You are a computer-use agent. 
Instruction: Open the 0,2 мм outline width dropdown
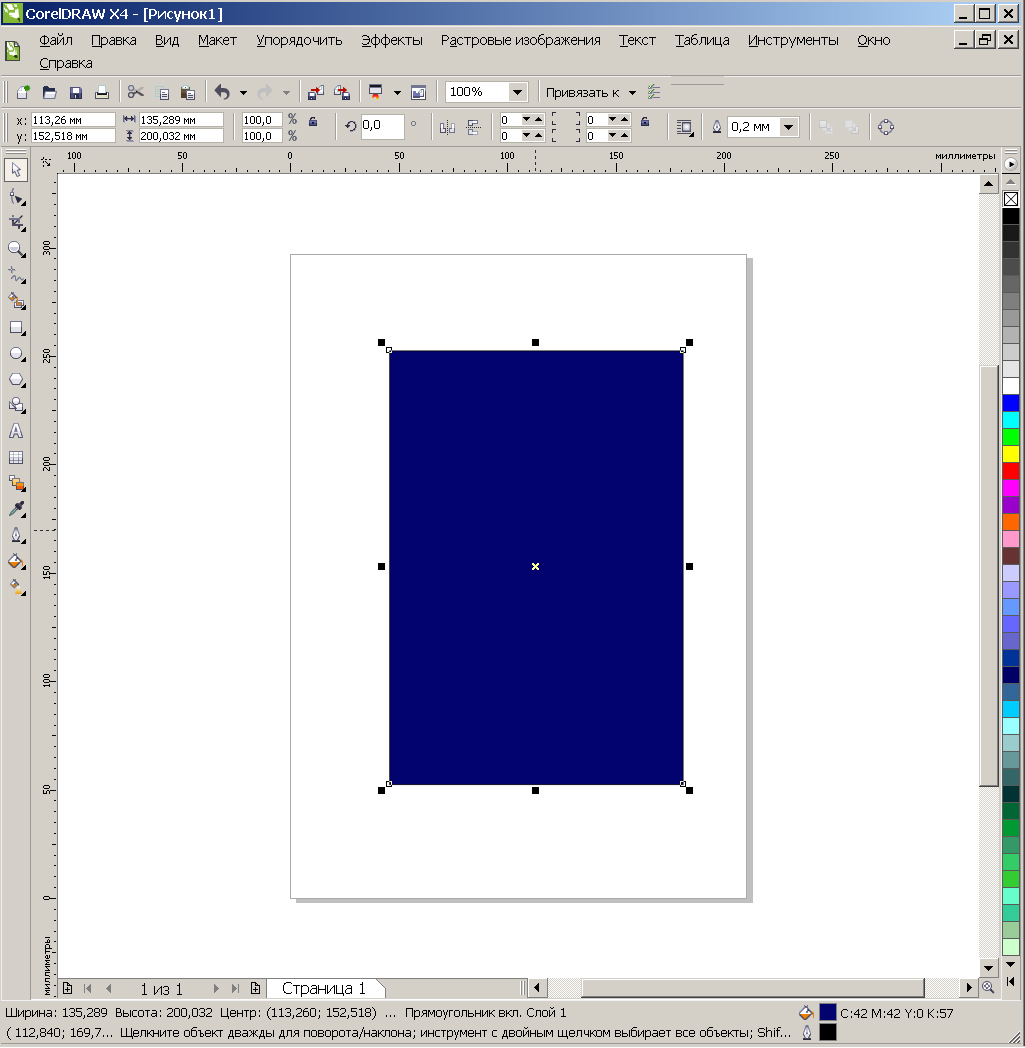(788, 127)
